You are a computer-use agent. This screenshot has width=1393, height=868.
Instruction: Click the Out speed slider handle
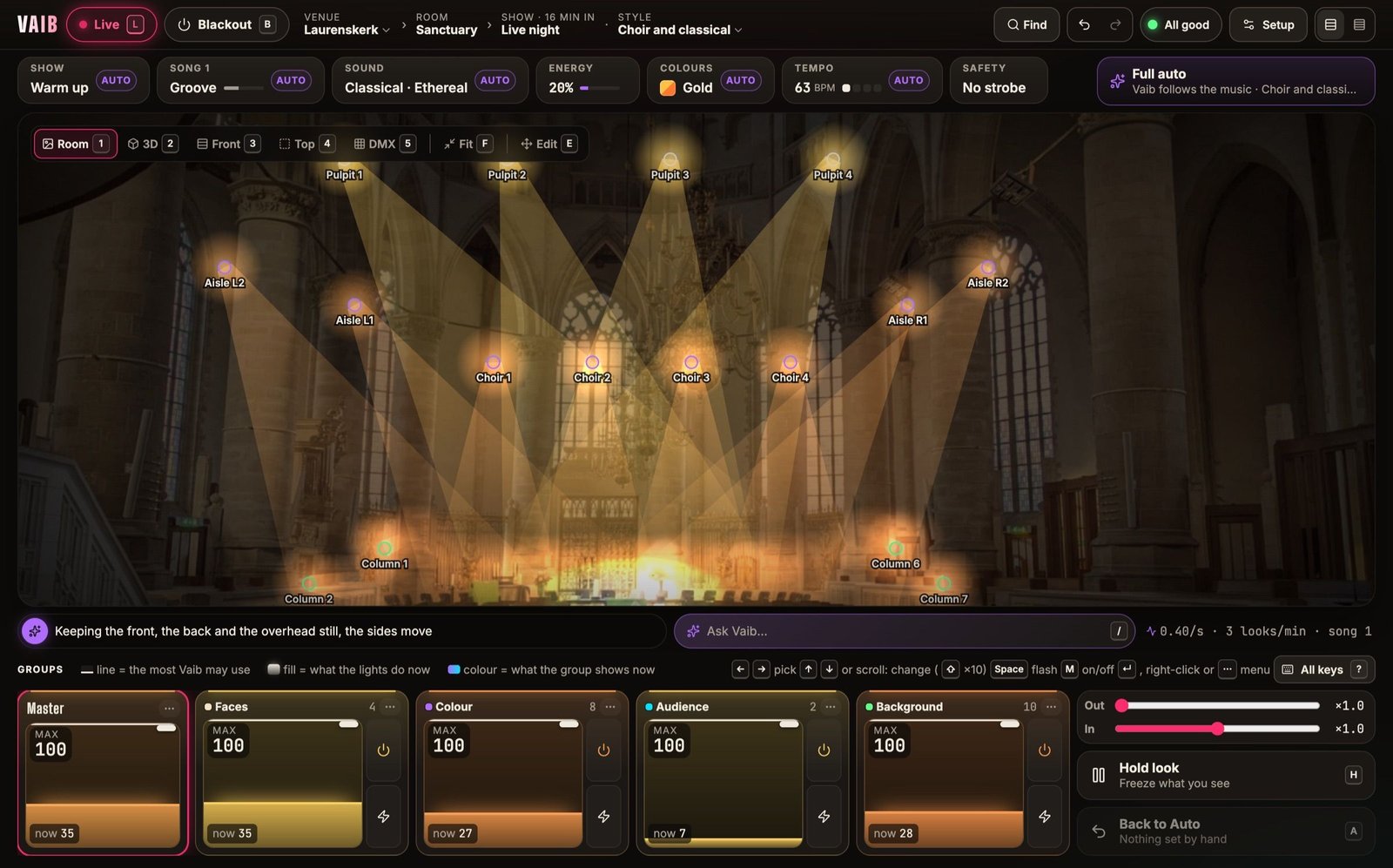[1121, 706]
